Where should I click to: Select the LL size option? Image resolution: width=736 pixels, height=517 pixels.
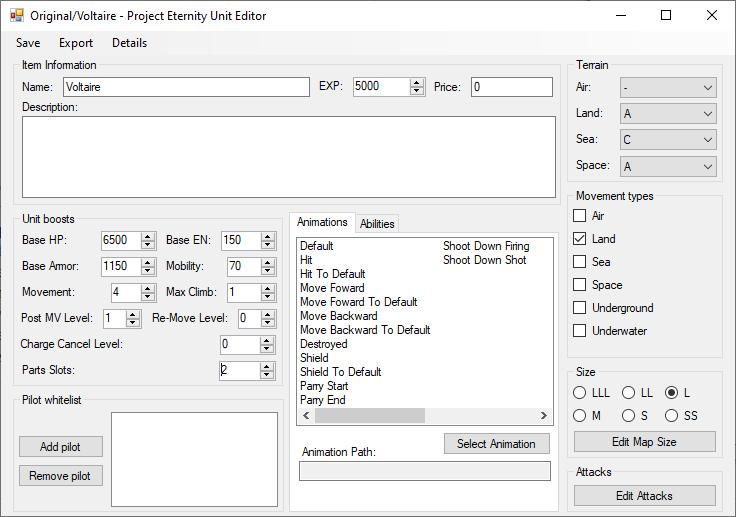click(x=629, y=393)
